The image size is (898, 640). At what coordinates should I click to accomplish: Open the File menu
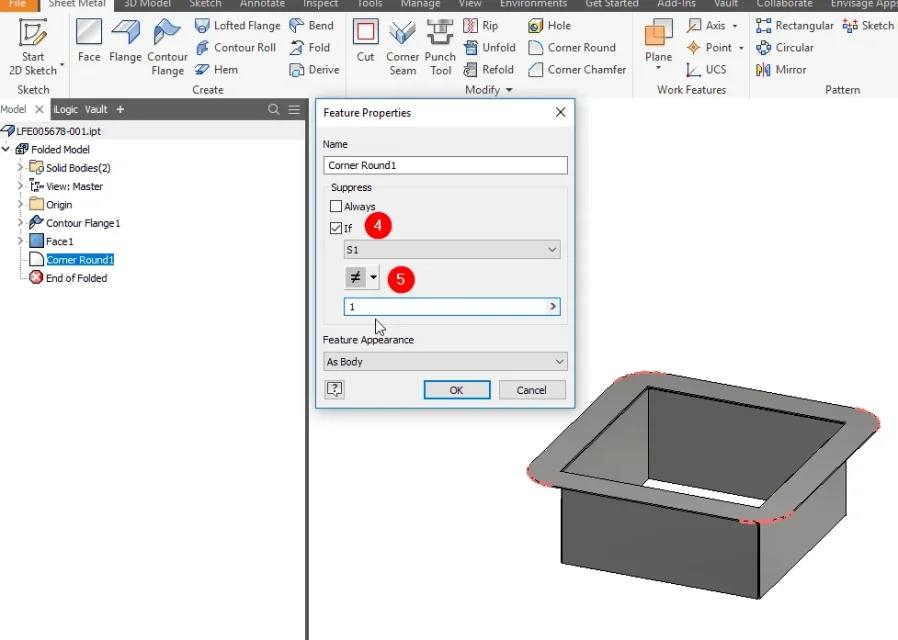tap(17, 4)
